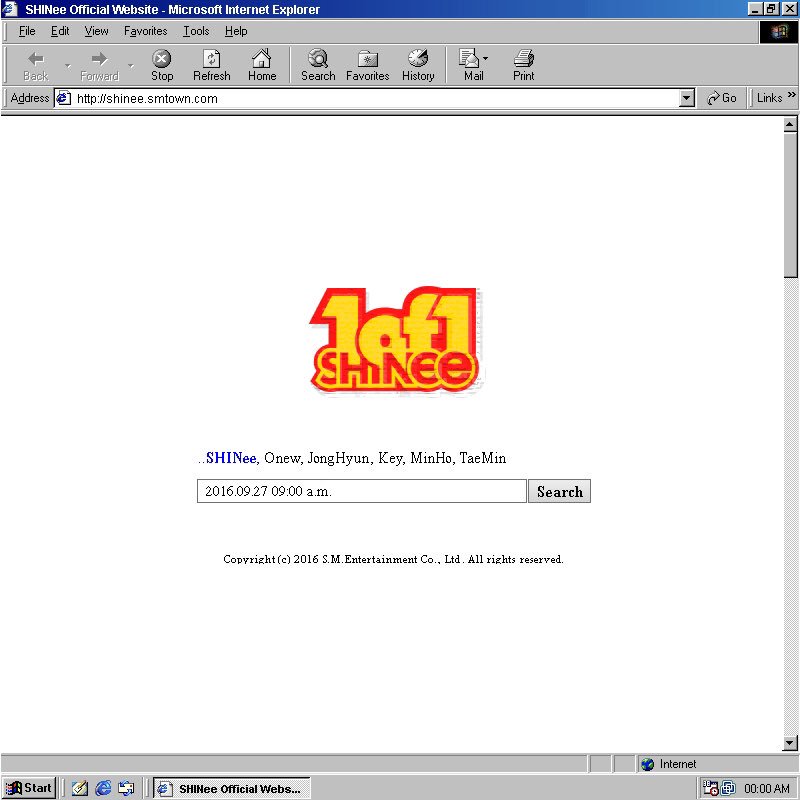Image resolution: width=800 pixels, height=800 pixels.
Task: Click the date search input field
Action: 362,491
